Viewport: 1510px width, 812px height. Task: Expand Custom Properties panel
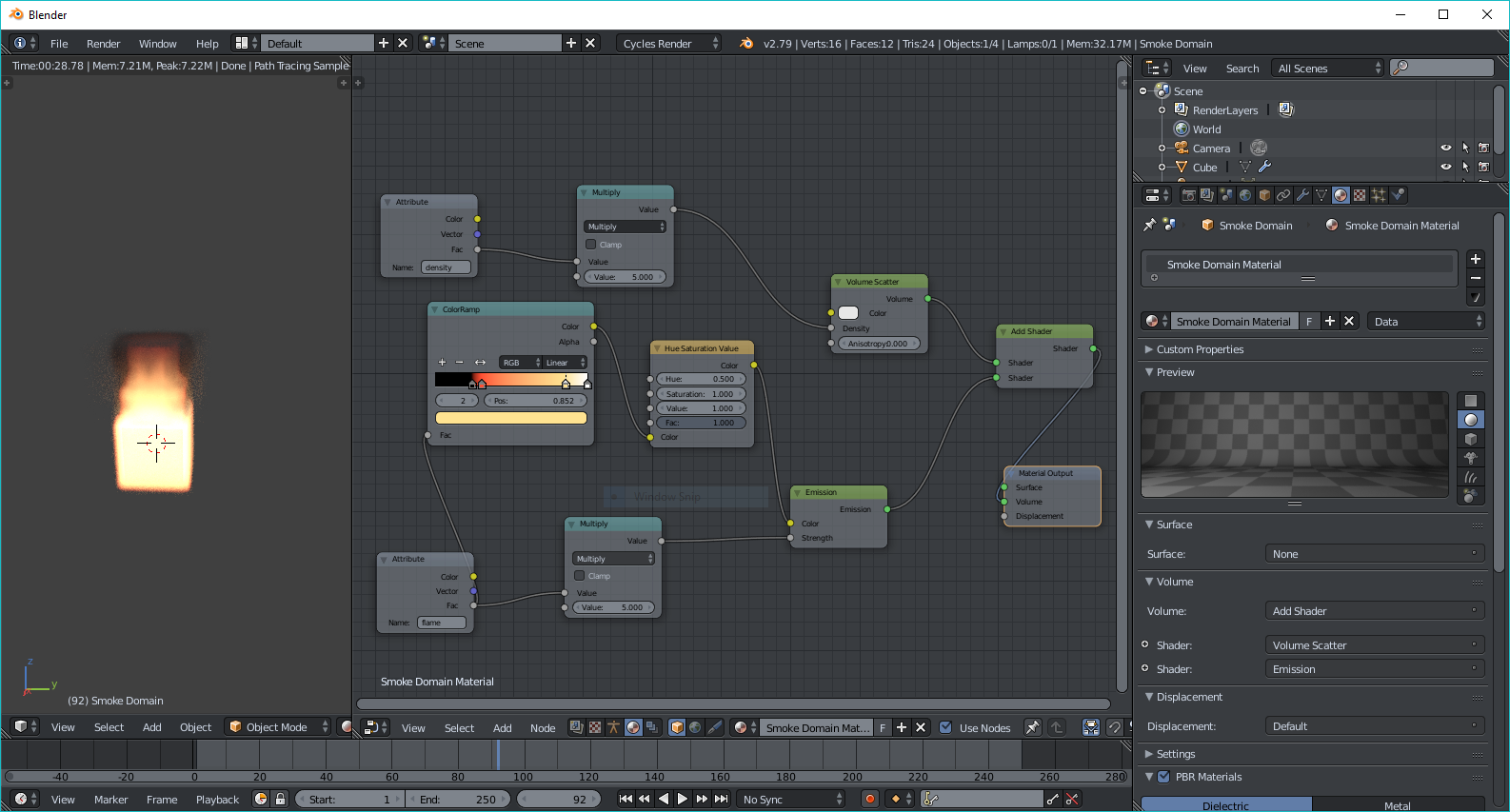click(x=1199, y=349)
